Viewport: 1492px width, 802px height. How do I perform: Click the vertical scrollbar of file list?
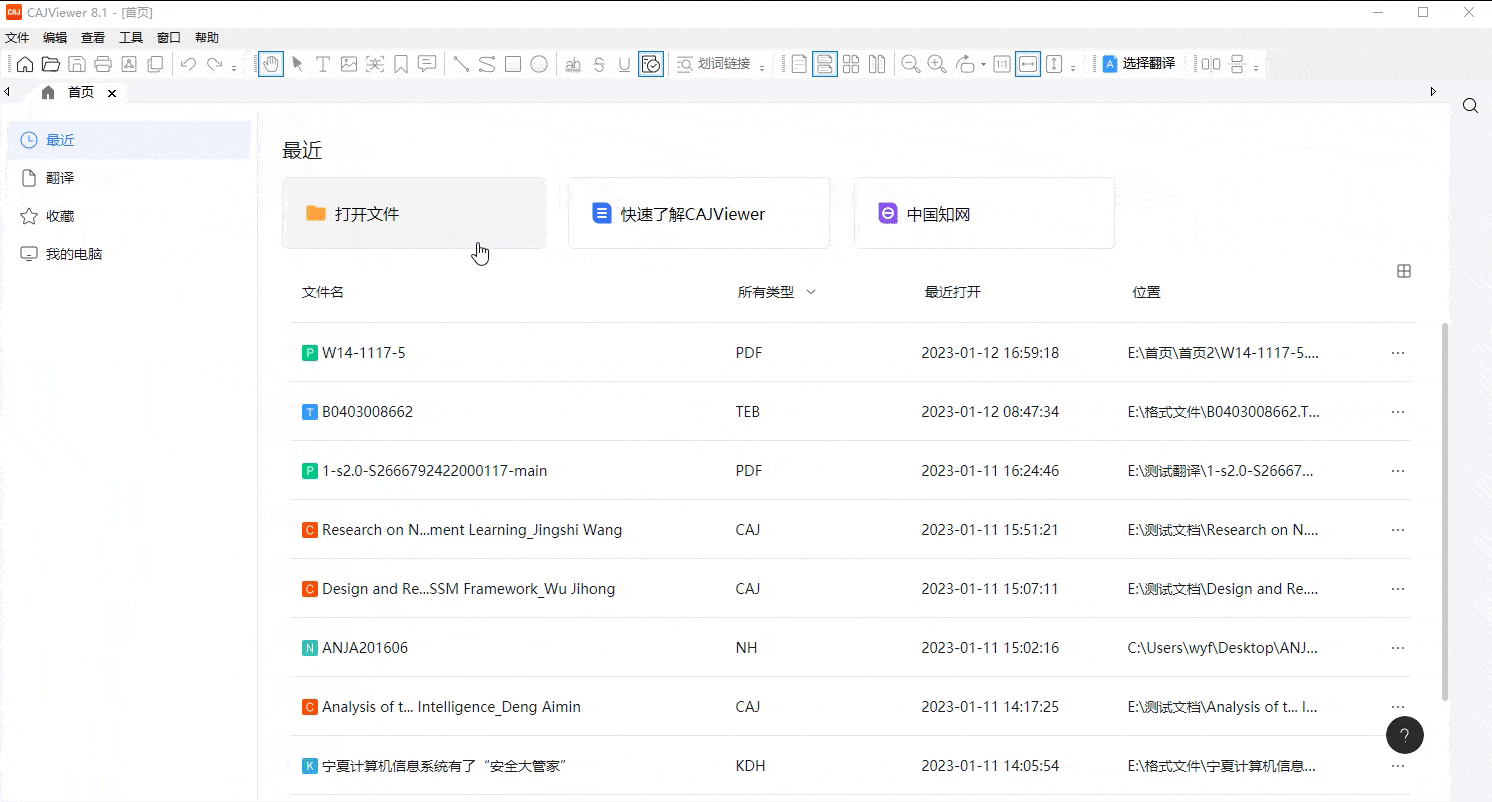[x=1444, y=510]
